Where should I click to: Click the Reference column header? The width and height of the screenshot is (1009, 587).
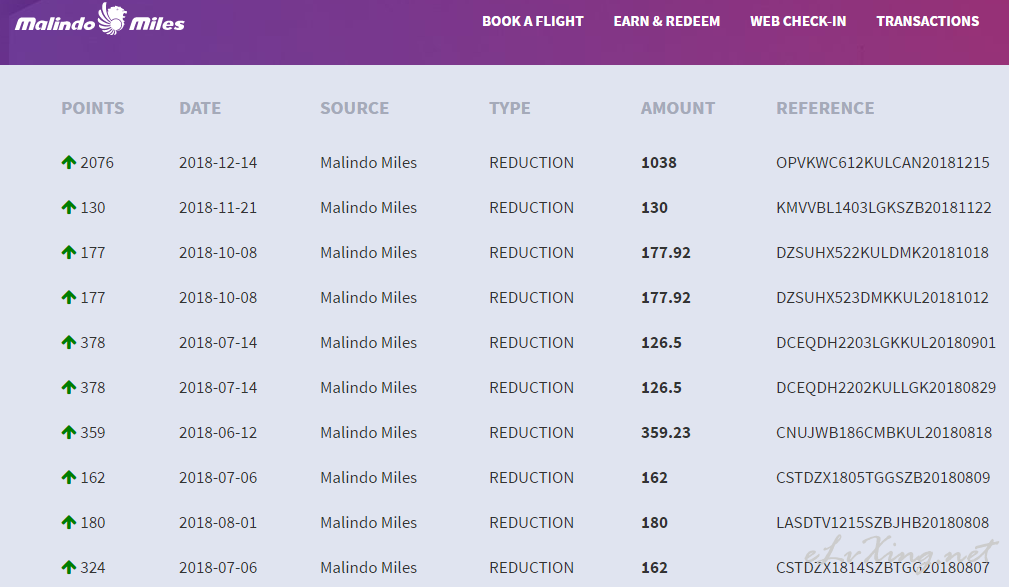(825, 108)
